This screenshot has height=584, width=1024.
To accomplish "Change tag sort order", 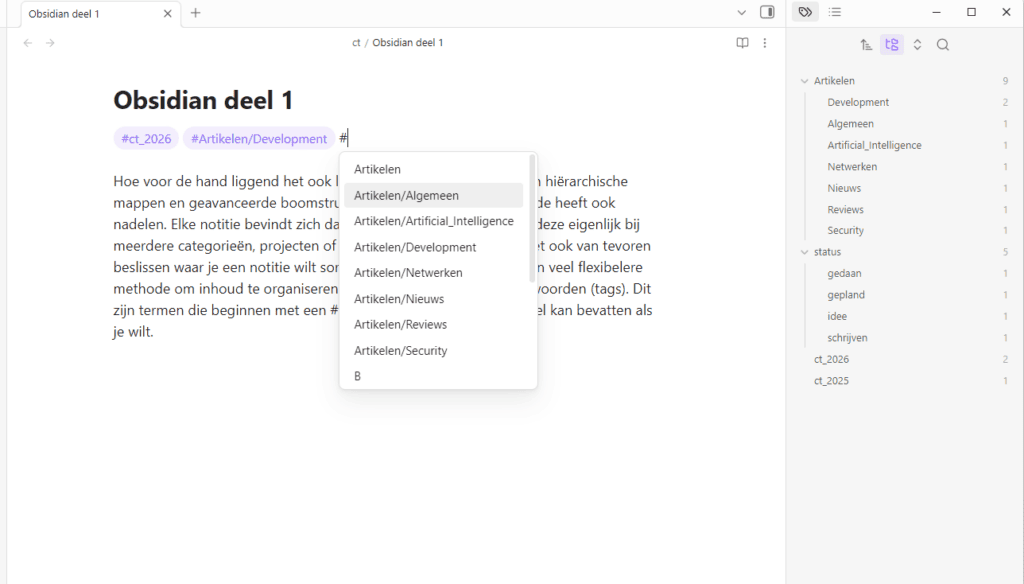I will 866,44.
